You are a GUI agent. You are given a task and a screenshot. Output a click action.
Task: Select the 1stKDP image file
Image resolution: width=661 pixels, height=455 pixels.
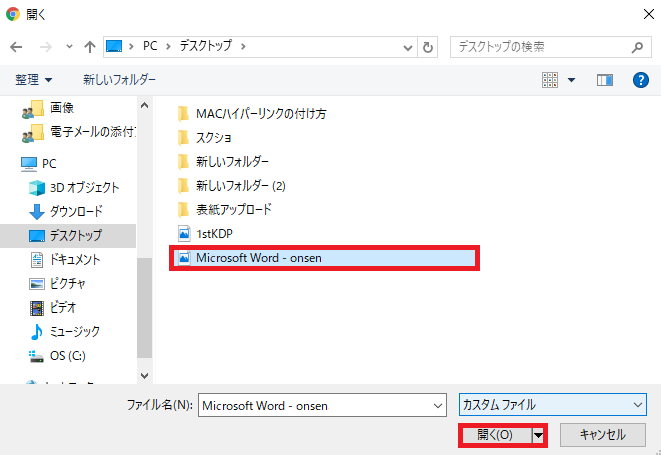tap(205, 234)
